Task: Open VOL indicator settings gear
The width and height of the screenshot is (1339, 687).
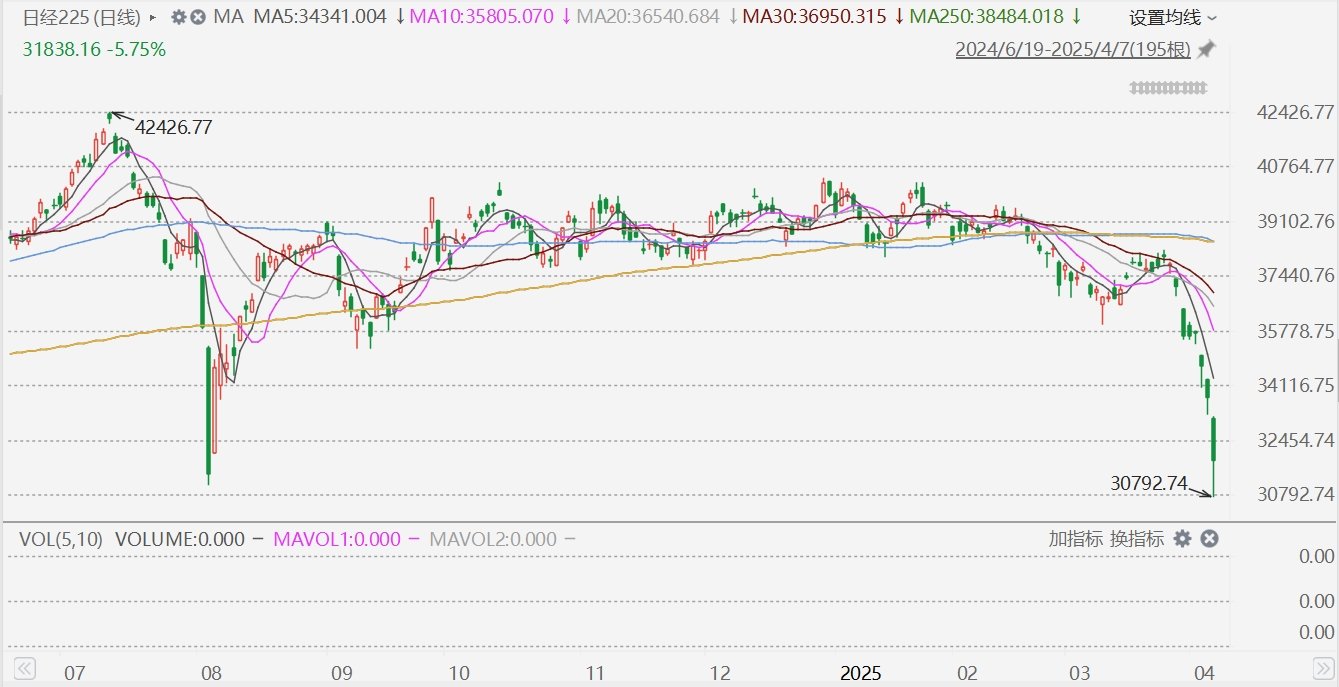Action: [x=1183, y=539]
